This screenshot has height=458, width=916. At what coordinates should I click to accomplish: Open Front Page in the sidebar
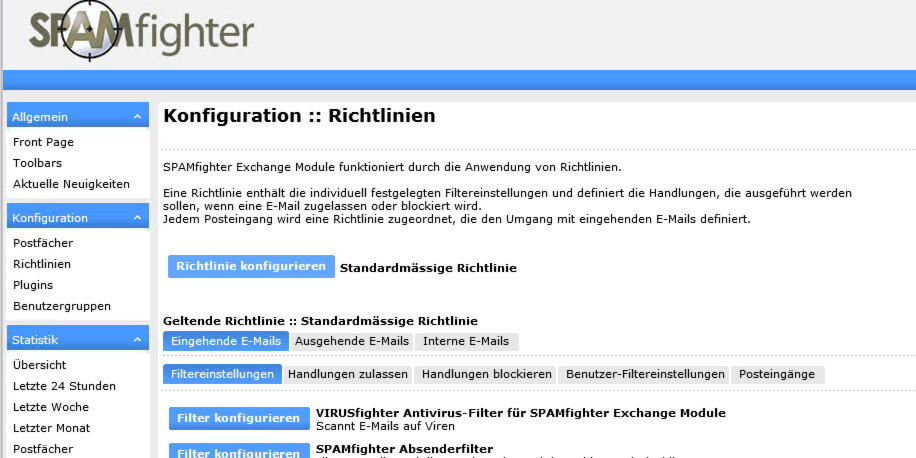tap(43, 142)
